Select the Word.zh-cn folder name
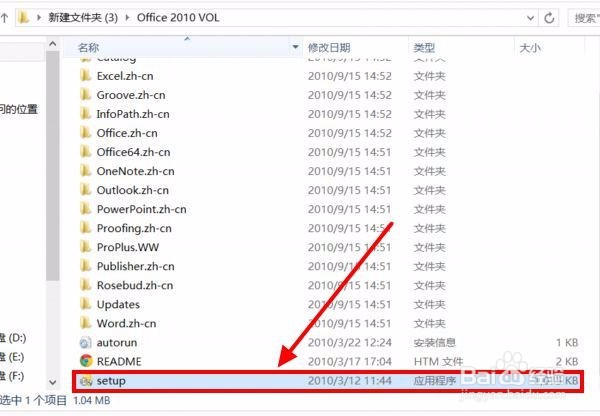This screenshot has height=416, width=600. pos(126,324)
